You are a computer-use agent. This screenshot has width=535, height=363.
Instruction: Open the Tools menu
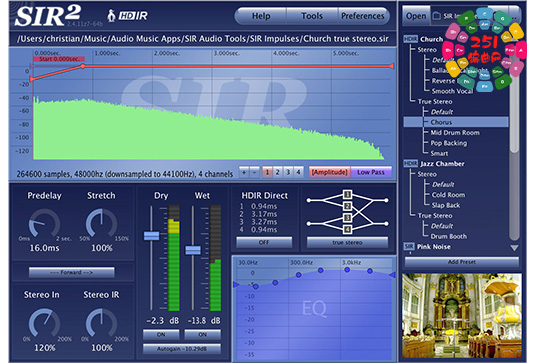pyautogui.click(x=312, y=16)
